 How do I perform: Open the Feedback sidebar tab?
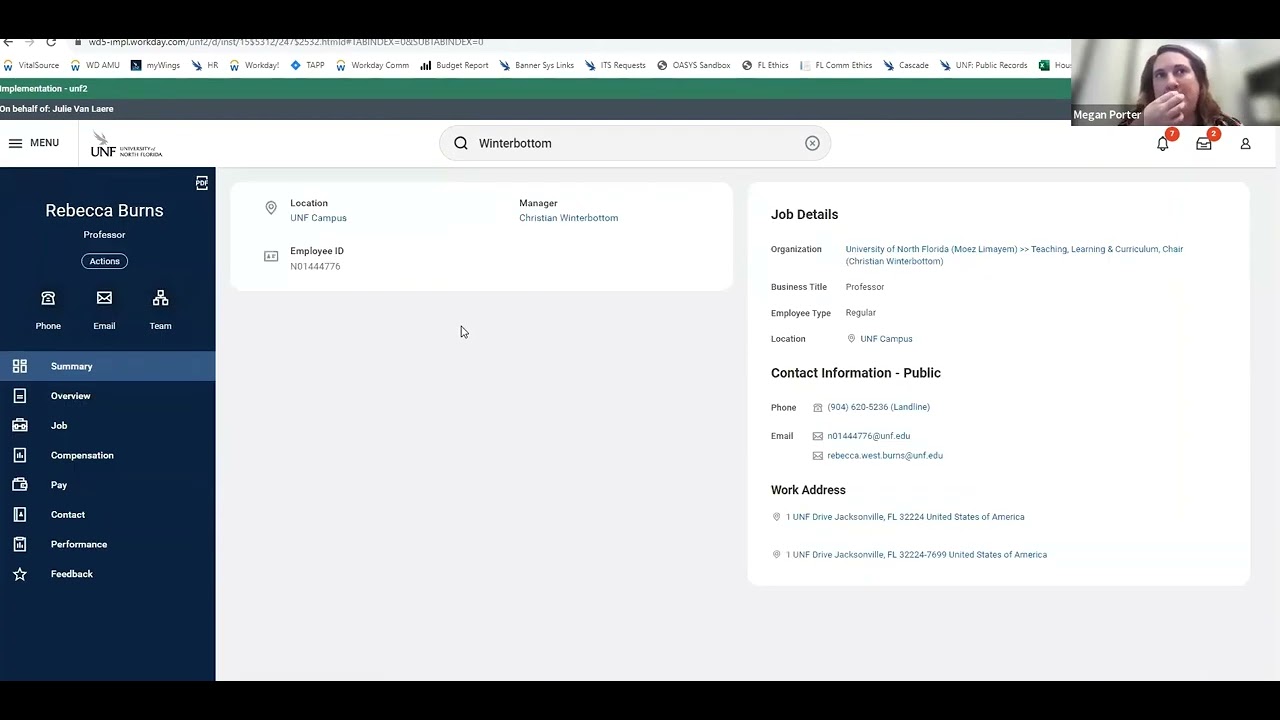(107, 574)
